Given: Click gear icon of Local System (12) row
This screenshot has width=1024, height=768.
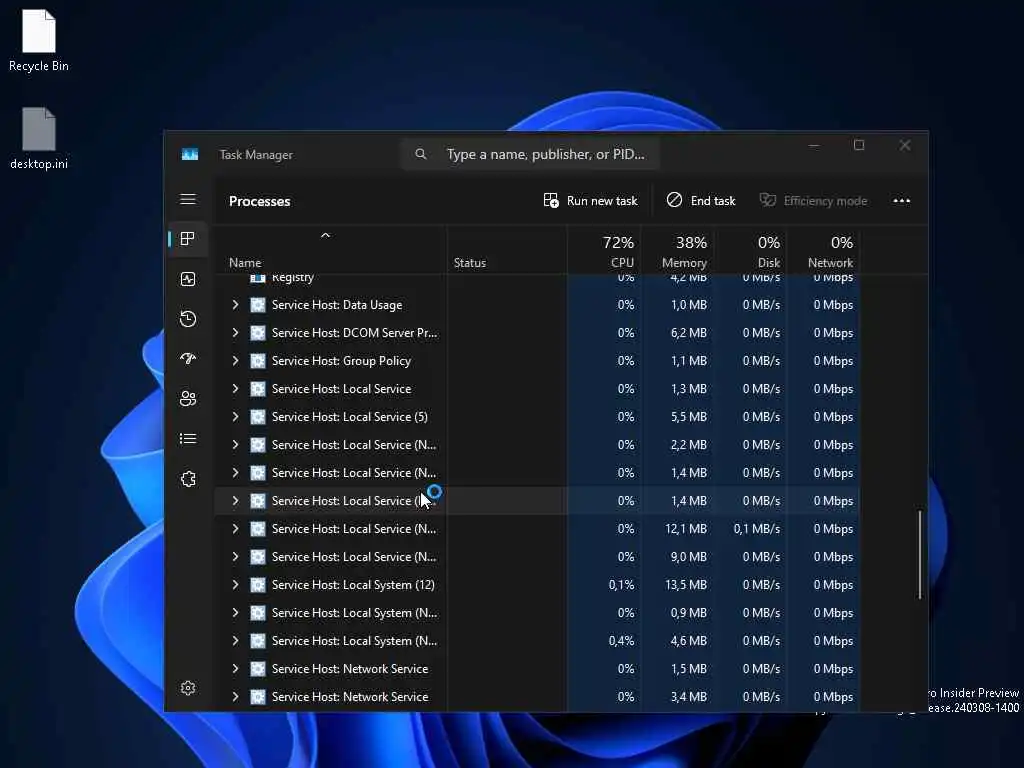Looking at the screenshot, I should click(258, 585).
